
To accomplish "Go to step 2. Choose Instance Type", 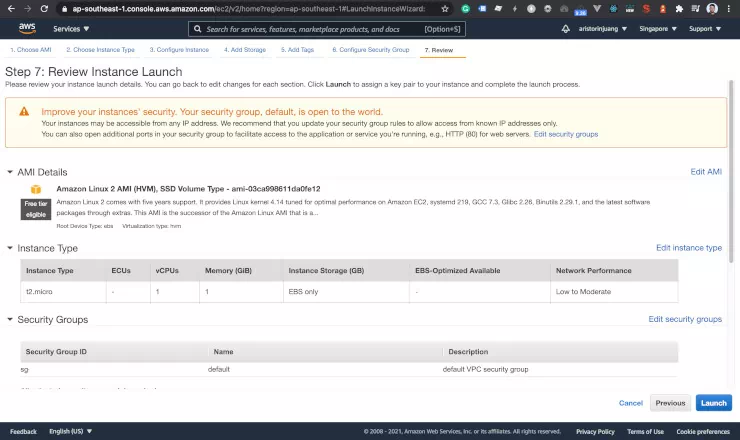I will (100, 50).
